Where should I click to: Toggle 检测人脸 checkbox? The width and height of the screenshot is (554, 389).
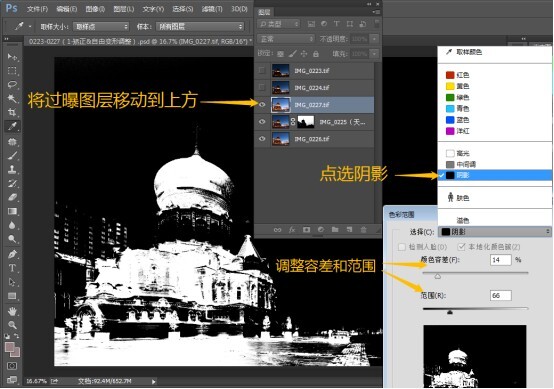click(402, 247)
